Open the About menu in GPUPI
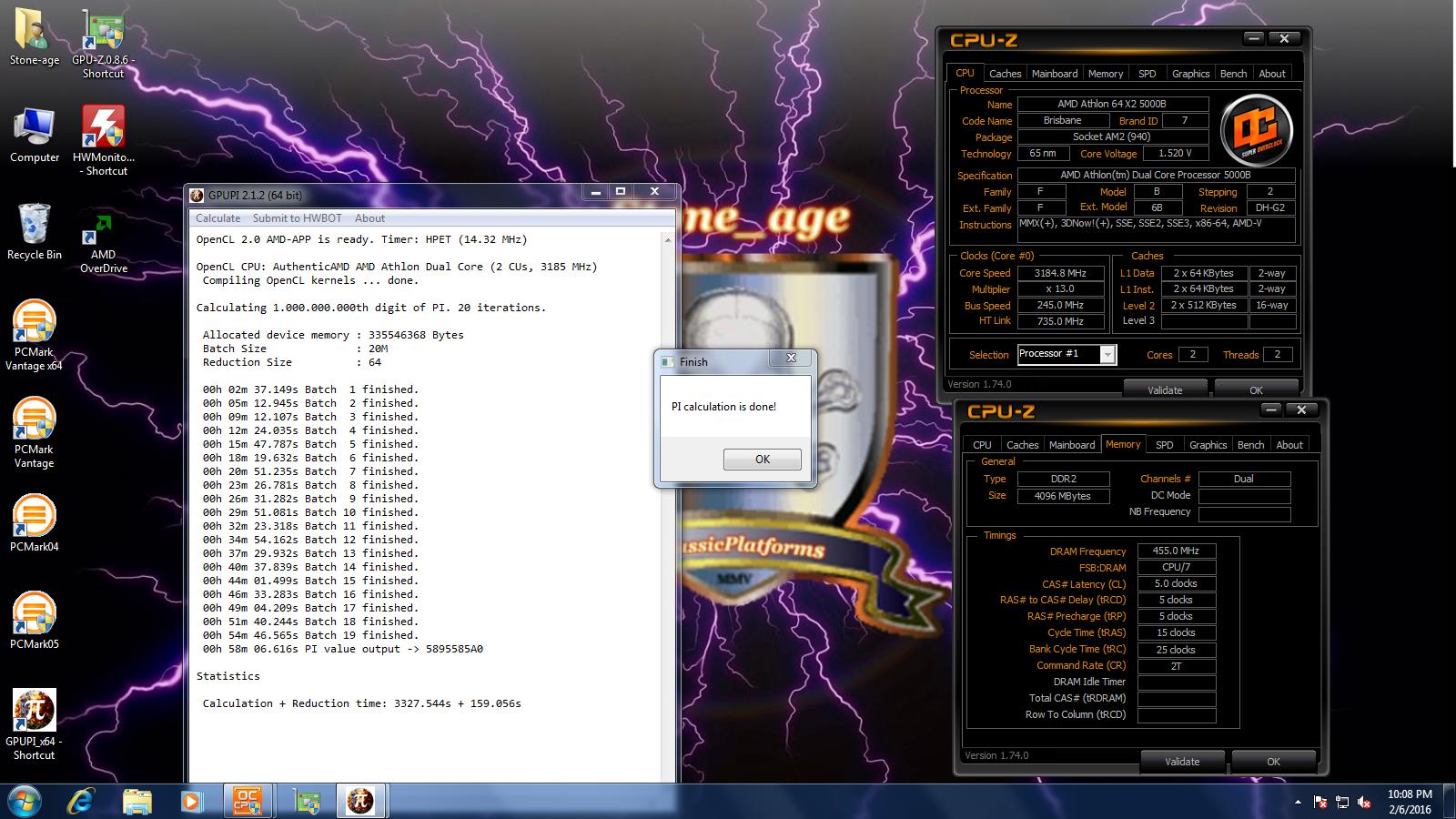This screenshot has width=1456, height=819. tap(369, 218)
